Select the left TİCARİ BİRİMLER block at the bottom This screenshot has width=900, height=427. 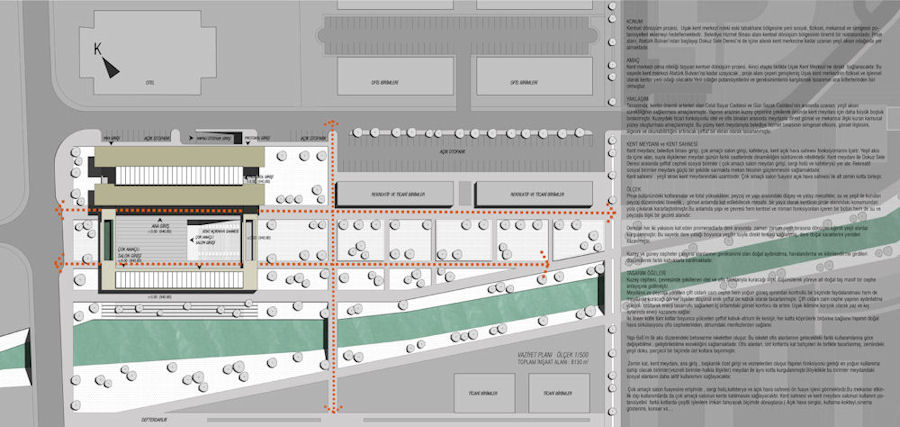tap(484, 393)
